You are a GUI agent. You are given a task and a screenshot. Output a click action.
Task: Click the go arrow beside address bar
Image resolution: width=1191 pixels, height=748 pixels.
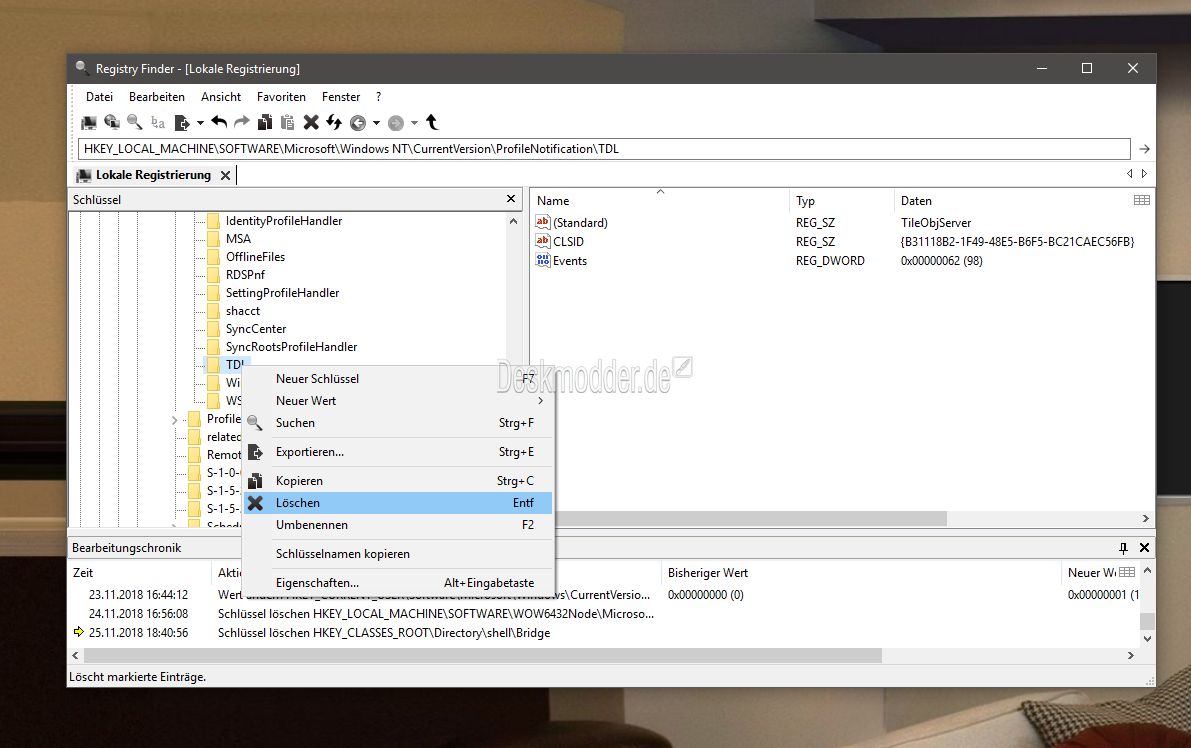pyautogui.click(x=1144, y=149)
